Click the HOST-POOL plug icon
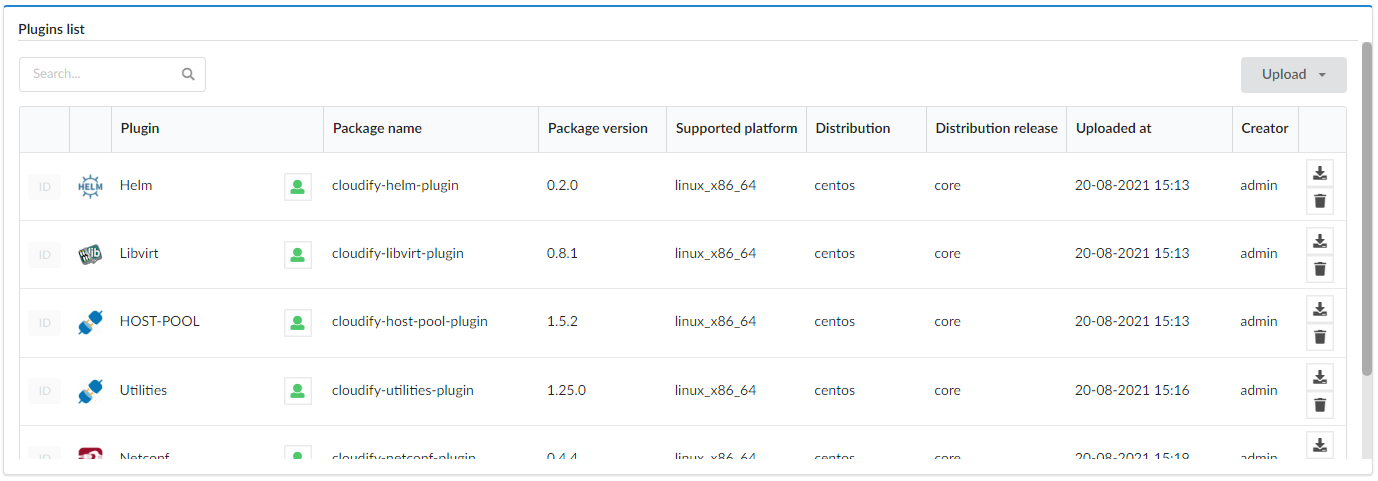The width and height of the screenshot is (1378, 481). (x=90, y=322)
